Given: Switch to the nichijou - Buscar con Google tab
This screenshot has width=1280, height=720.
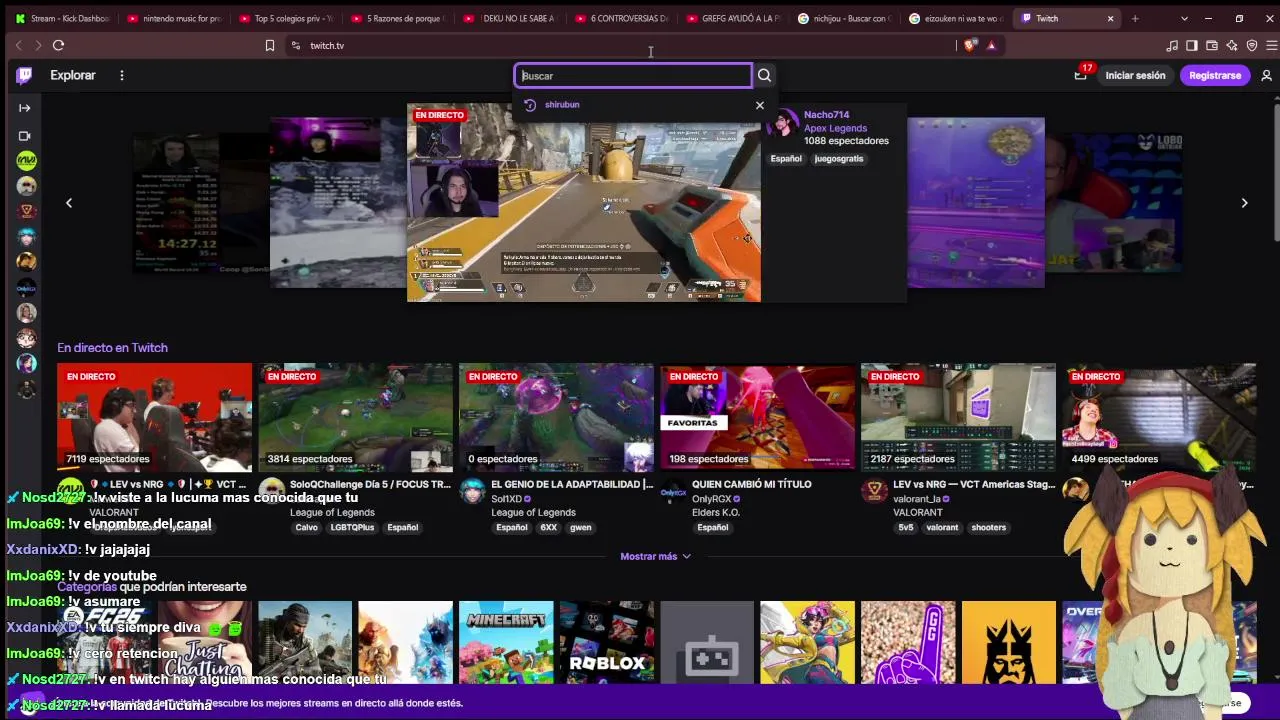Looking at the screenshot, I should pos(846,18).
